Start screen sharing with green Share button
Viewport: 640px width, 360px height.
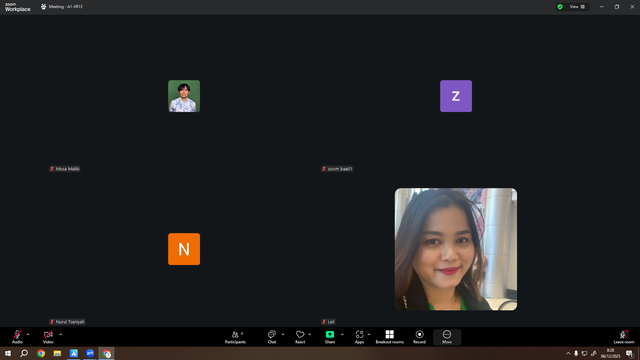coord(330,337)
